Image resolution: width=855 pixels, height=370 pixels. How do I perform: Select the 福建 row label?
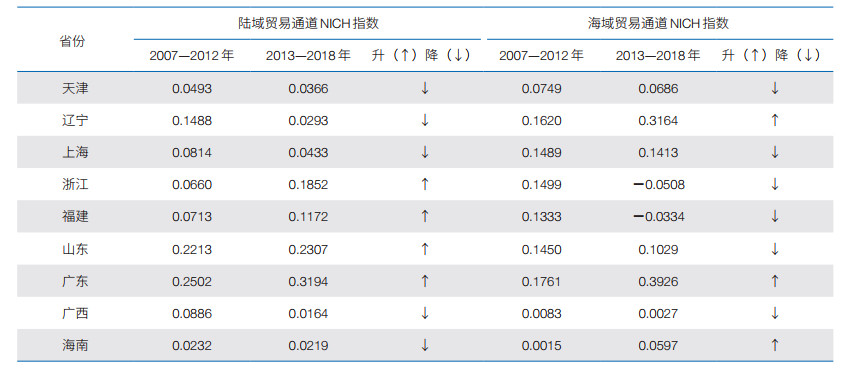tap(75, 217)
